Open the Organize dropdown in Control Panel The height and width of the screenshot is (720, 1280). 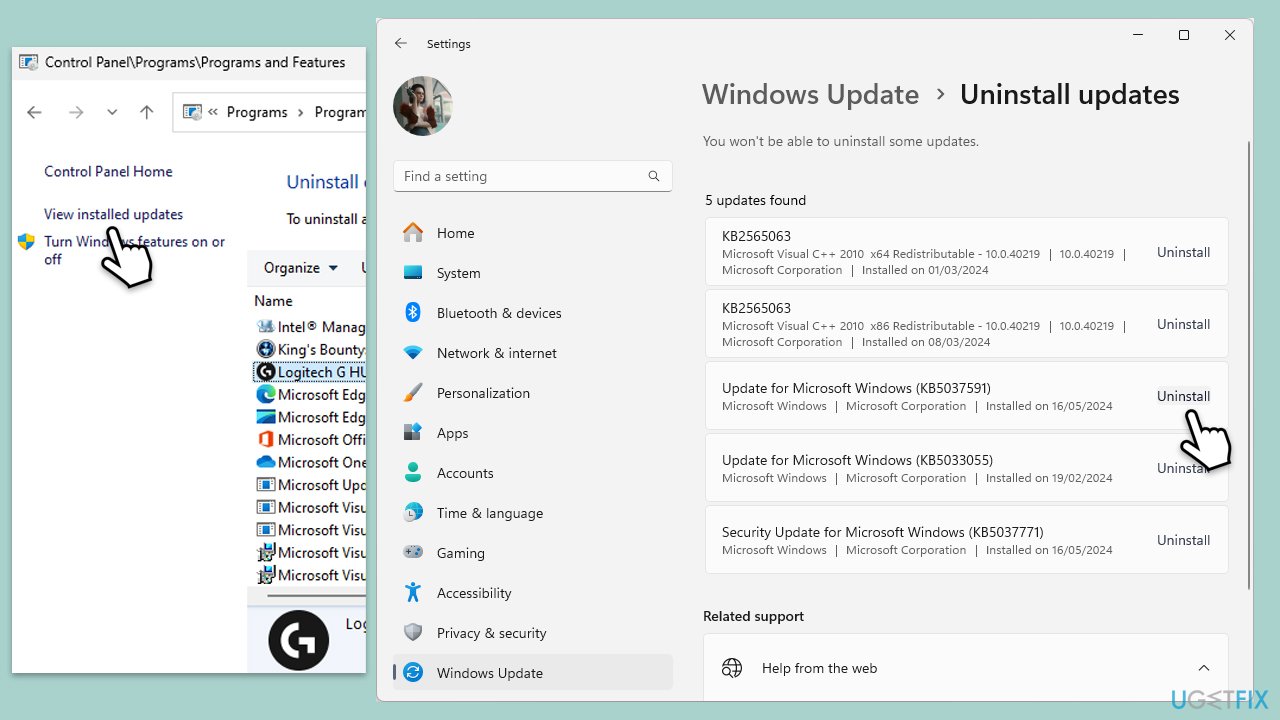point(301,268)
